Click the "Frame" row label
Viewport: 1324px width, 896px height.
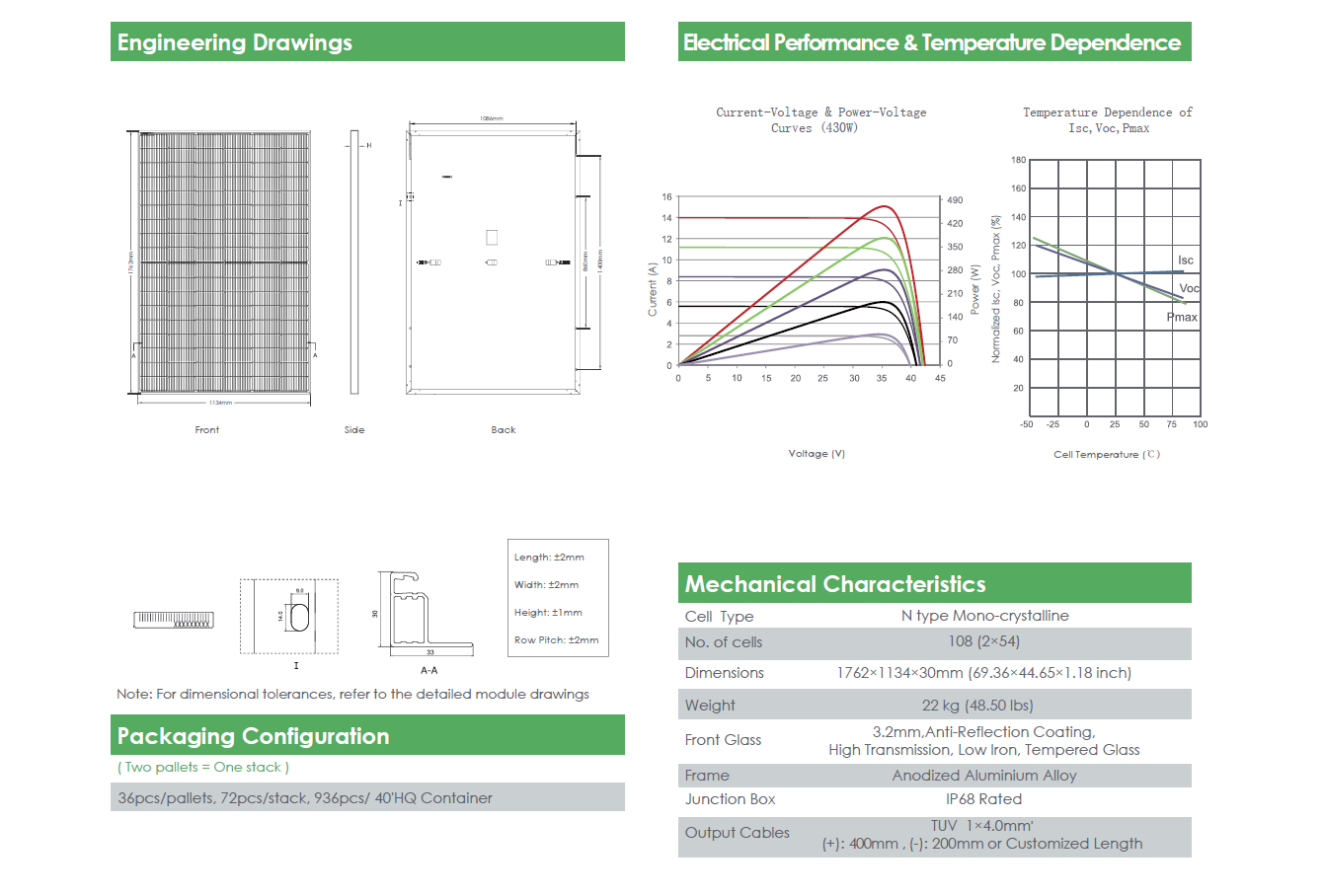click(x=707, y=776)
